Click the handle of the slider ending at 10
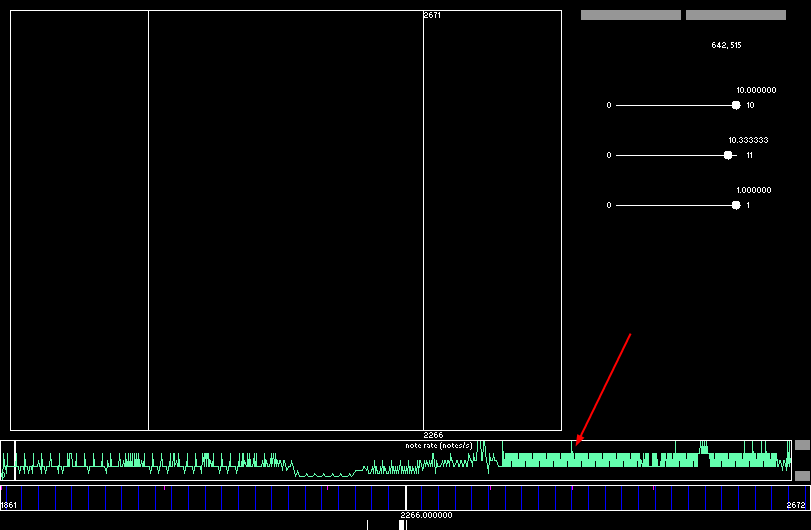The width and height of the screenshot is (811, 530). pos(736,105)
